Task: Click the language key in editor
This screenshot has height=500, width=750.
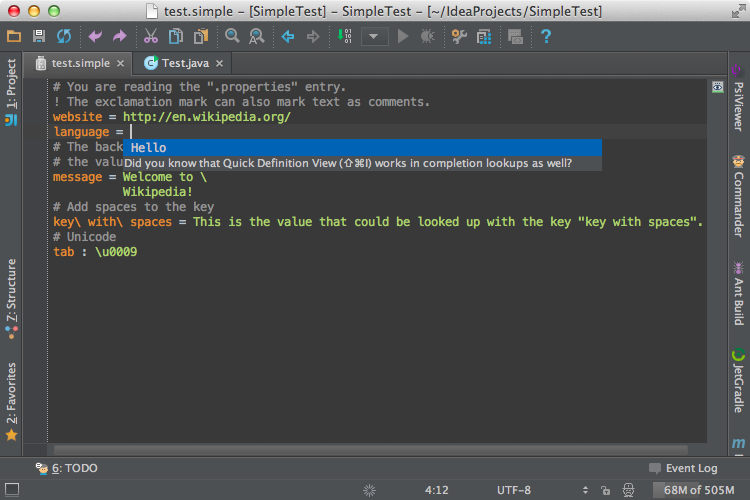Action: [x=81, y=132]
